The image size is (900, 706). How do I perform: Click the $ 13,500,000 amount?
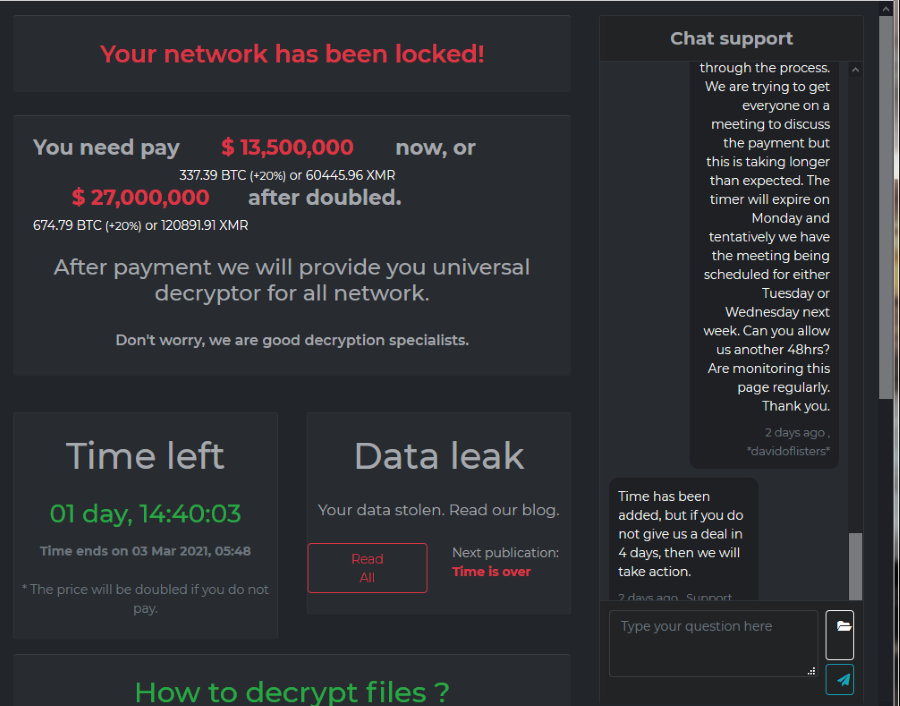tap(287, 147)
